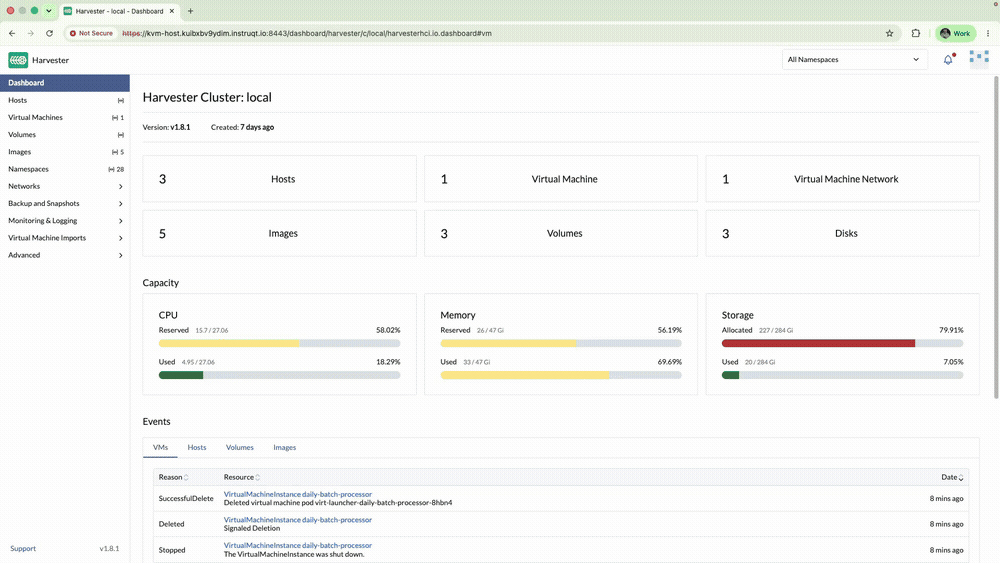
Task: Expand the Networks sidebar group
Action: 64,186
